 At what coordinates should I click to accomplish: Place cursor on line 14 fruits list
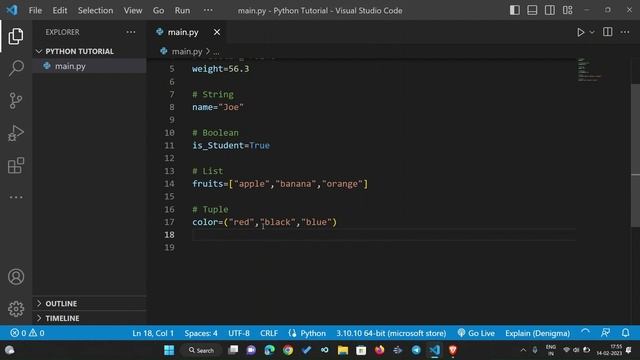point(280,184)
